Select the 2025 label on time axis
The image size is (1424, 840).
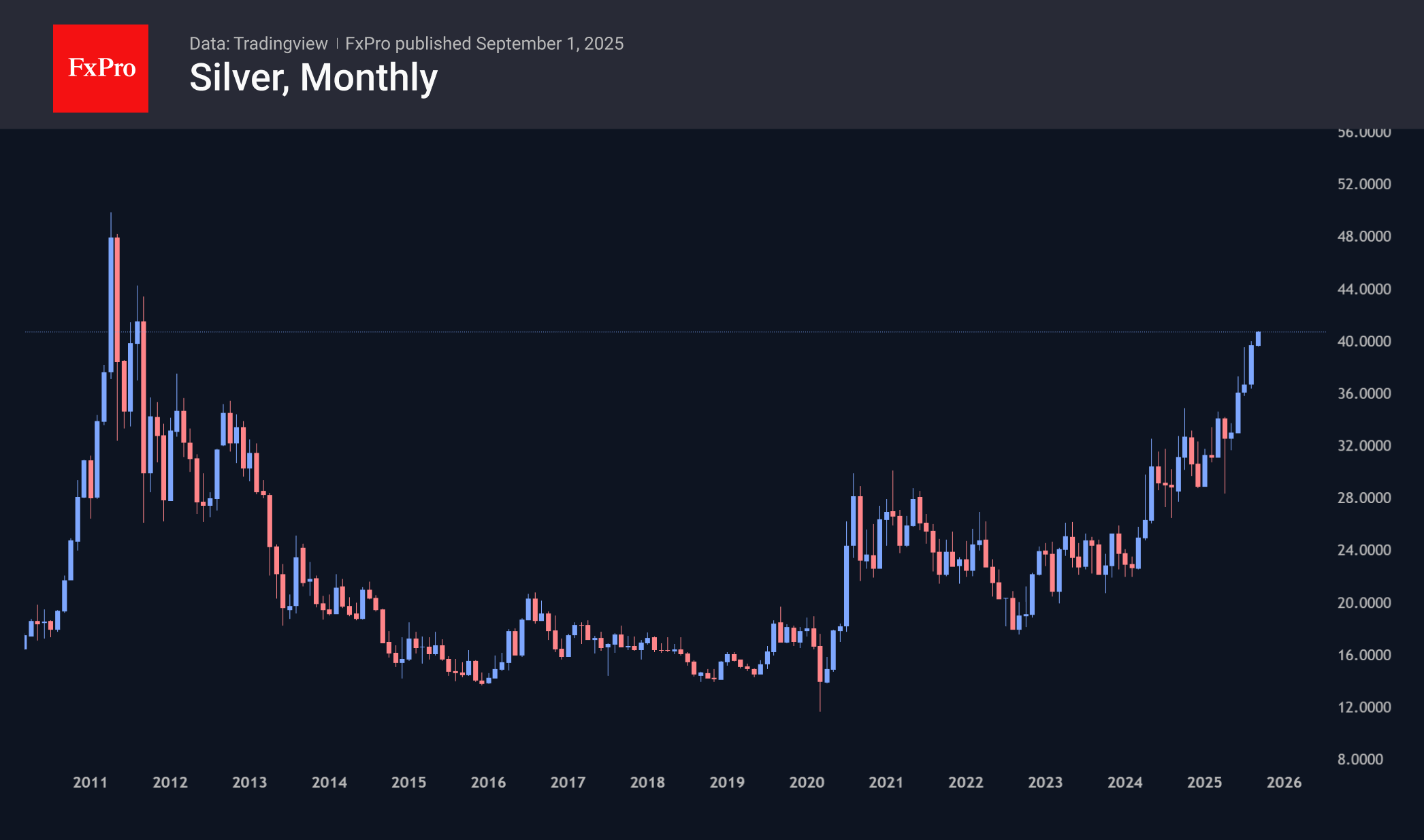tap(1204, 782)
